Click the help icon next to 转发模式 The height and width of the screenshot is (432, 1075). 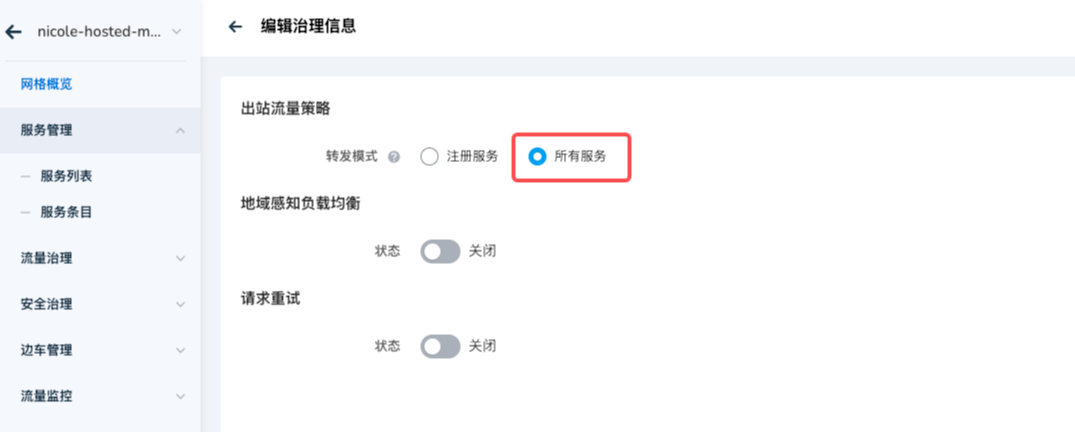(x=394, y=157)
